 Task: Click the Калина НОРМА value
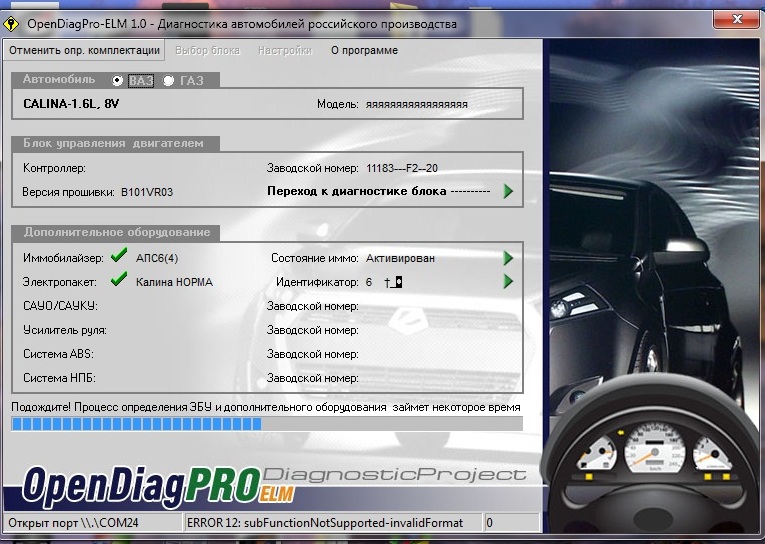tap(174, 282)
